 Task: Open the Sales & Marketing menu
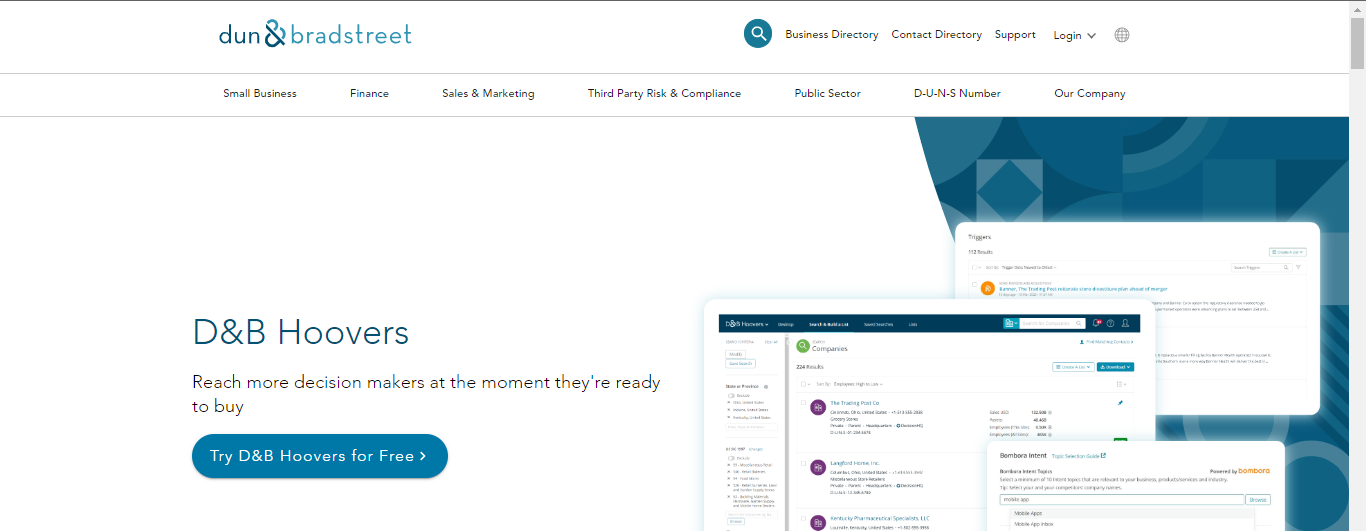[488, 94]
